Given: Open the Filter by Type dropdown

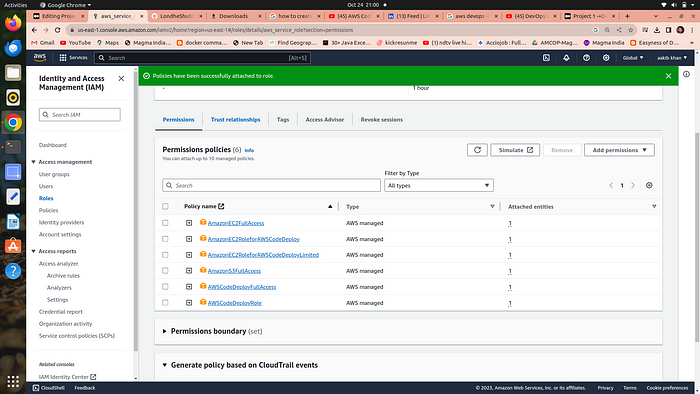Looking at the screenshot, I should point(439,185).
